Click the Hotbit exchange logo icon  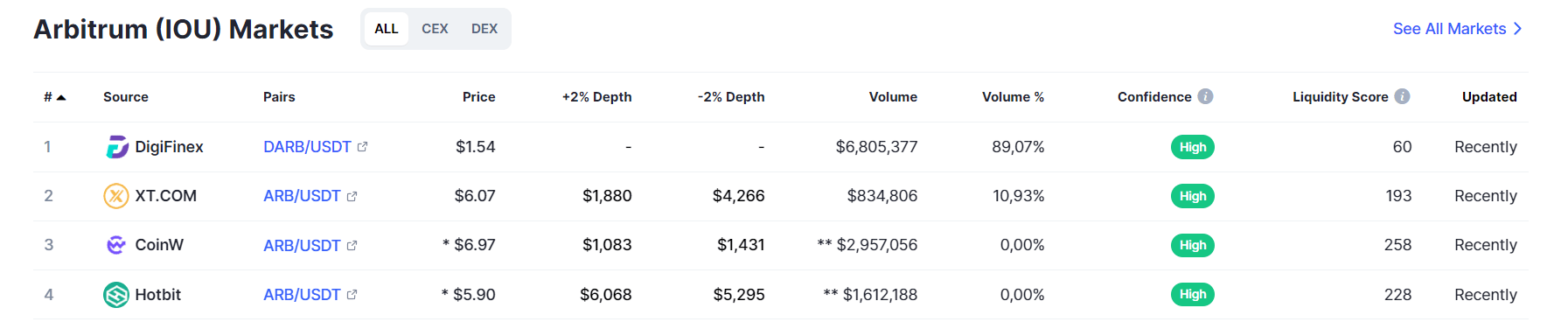pos(116,295)
